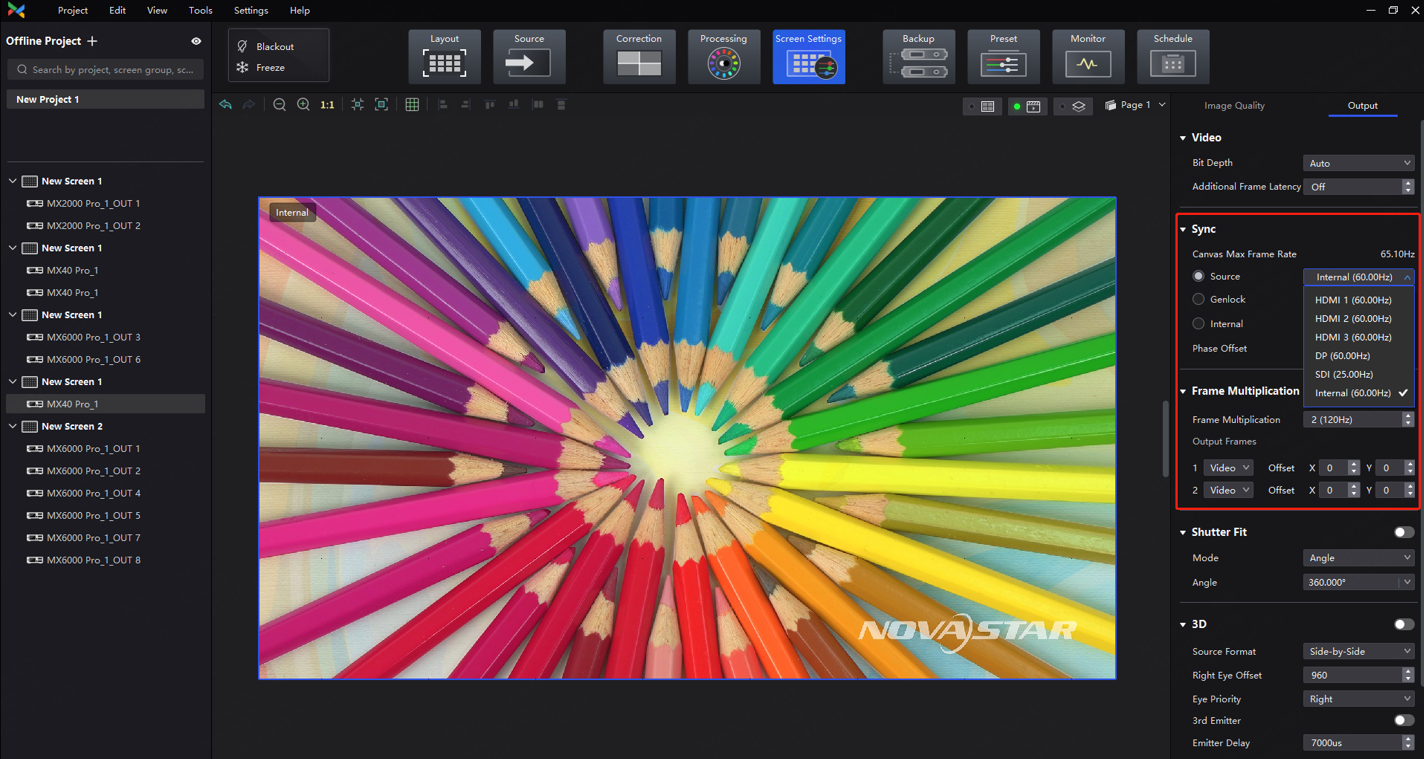Open the Schedule module

click(x=1173, y=56)
